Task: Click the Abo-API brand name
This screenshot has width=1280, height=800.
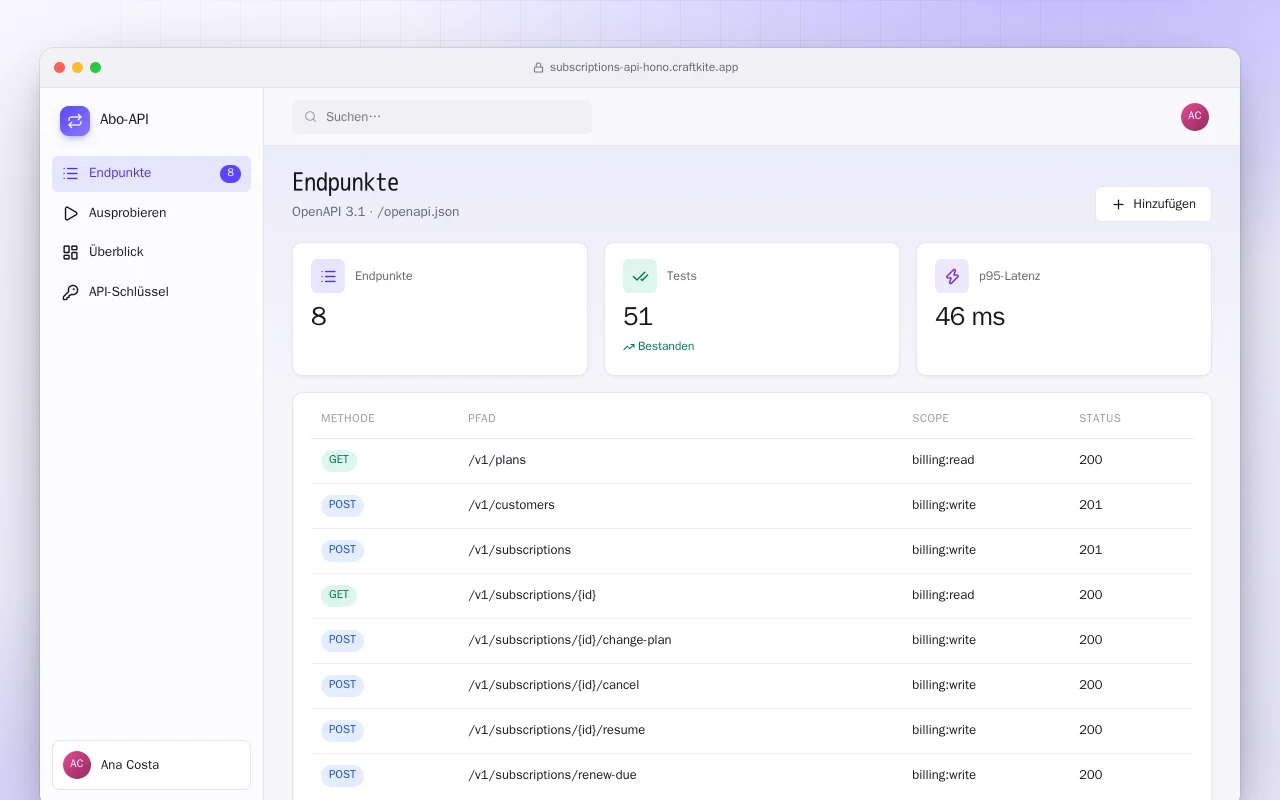Action: (x=124, y=120)
